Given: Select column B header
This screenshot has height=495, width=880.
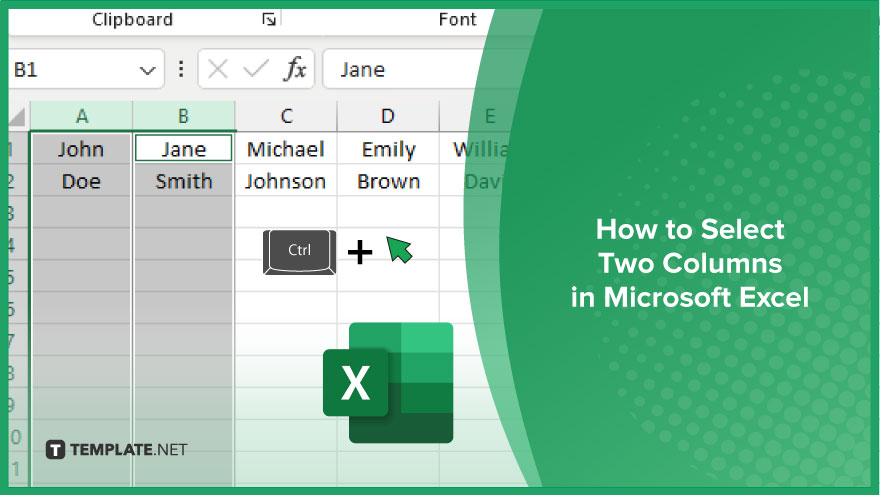Looking at the screenshot, I should tap(184, 116).
